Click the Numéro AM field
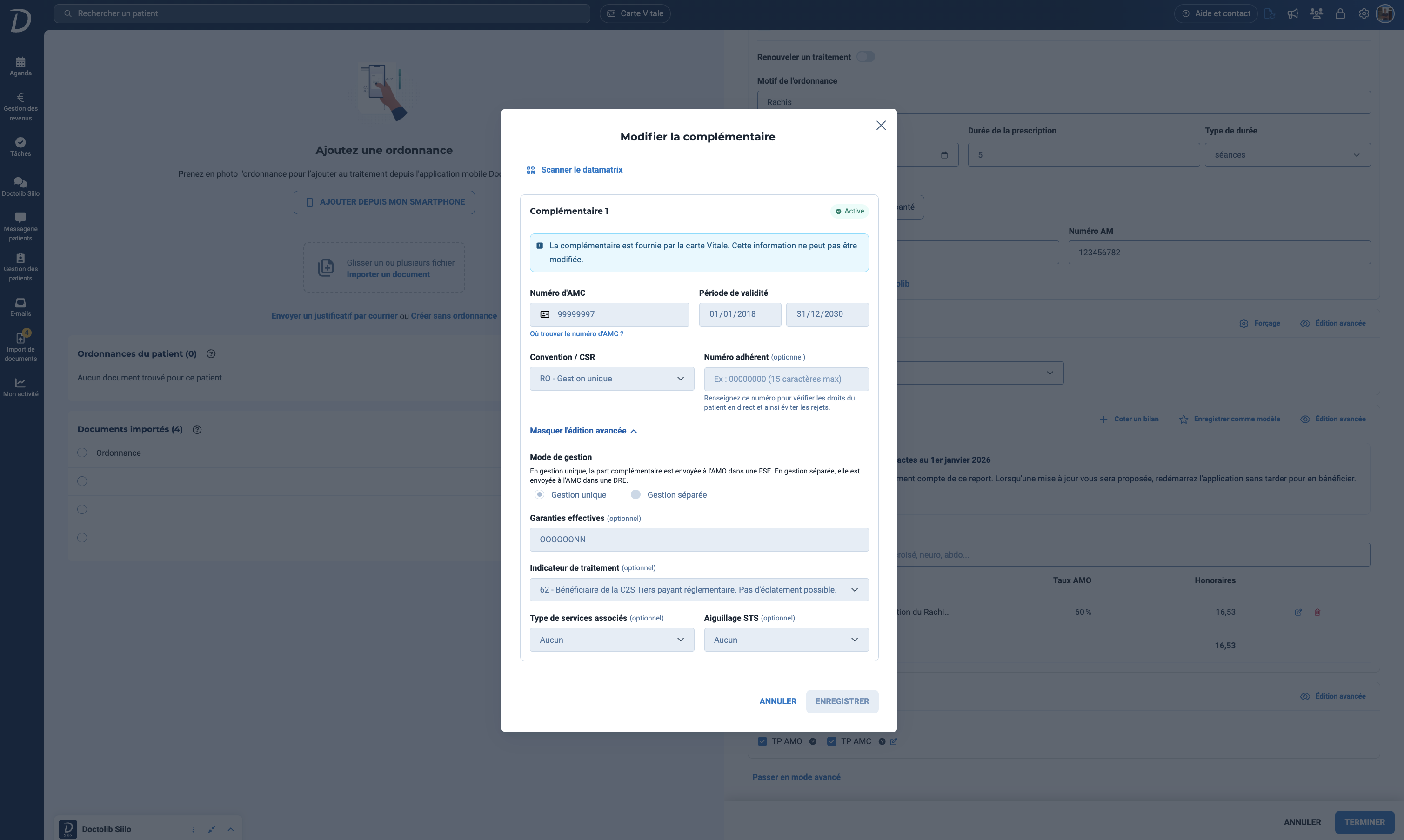Image resolution: width=1404 pixels, height=840 pixels. point(1219,253)
